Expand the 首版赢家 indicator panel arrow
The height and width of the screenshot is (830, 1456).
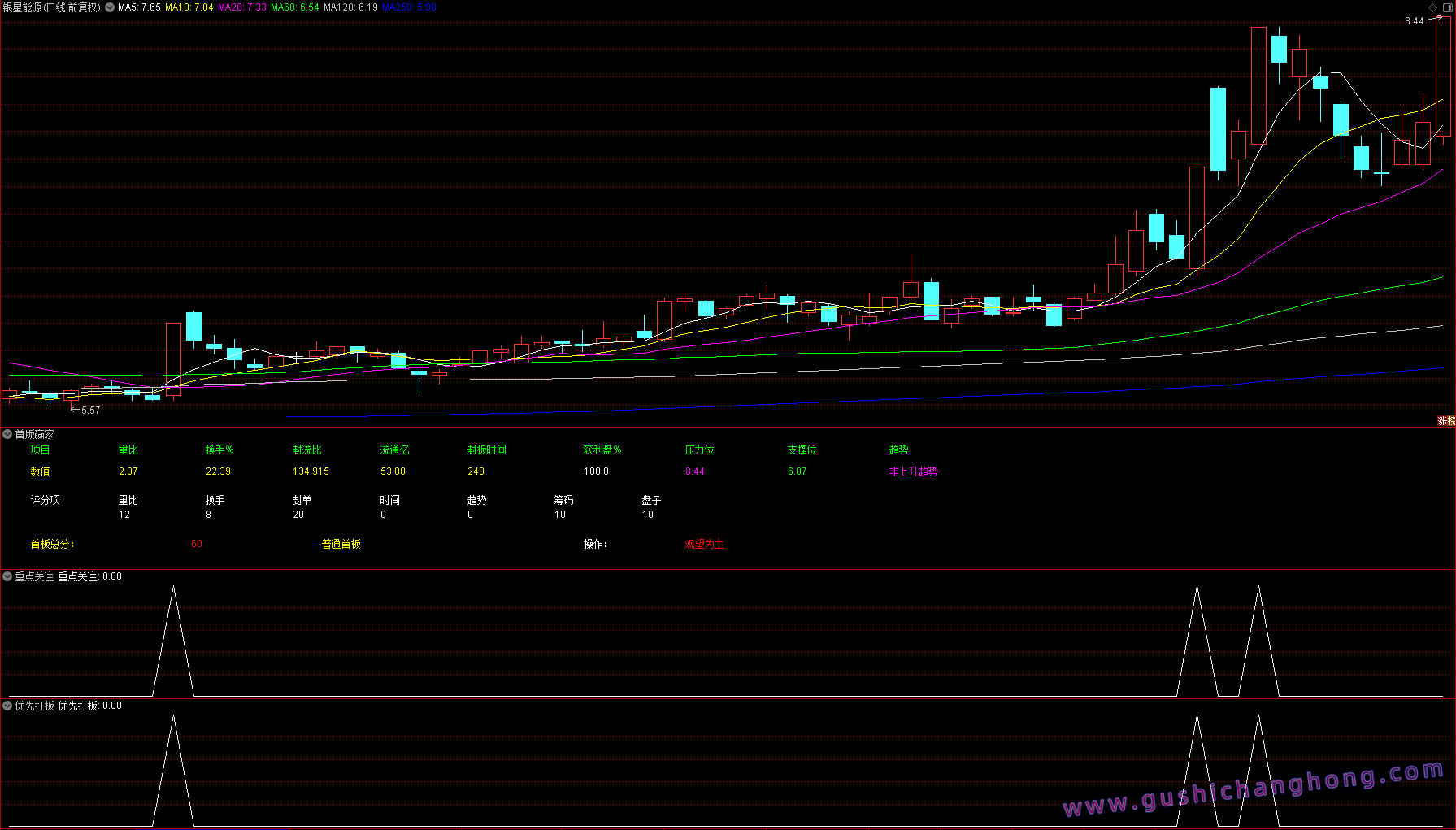(x=7, y=435)
